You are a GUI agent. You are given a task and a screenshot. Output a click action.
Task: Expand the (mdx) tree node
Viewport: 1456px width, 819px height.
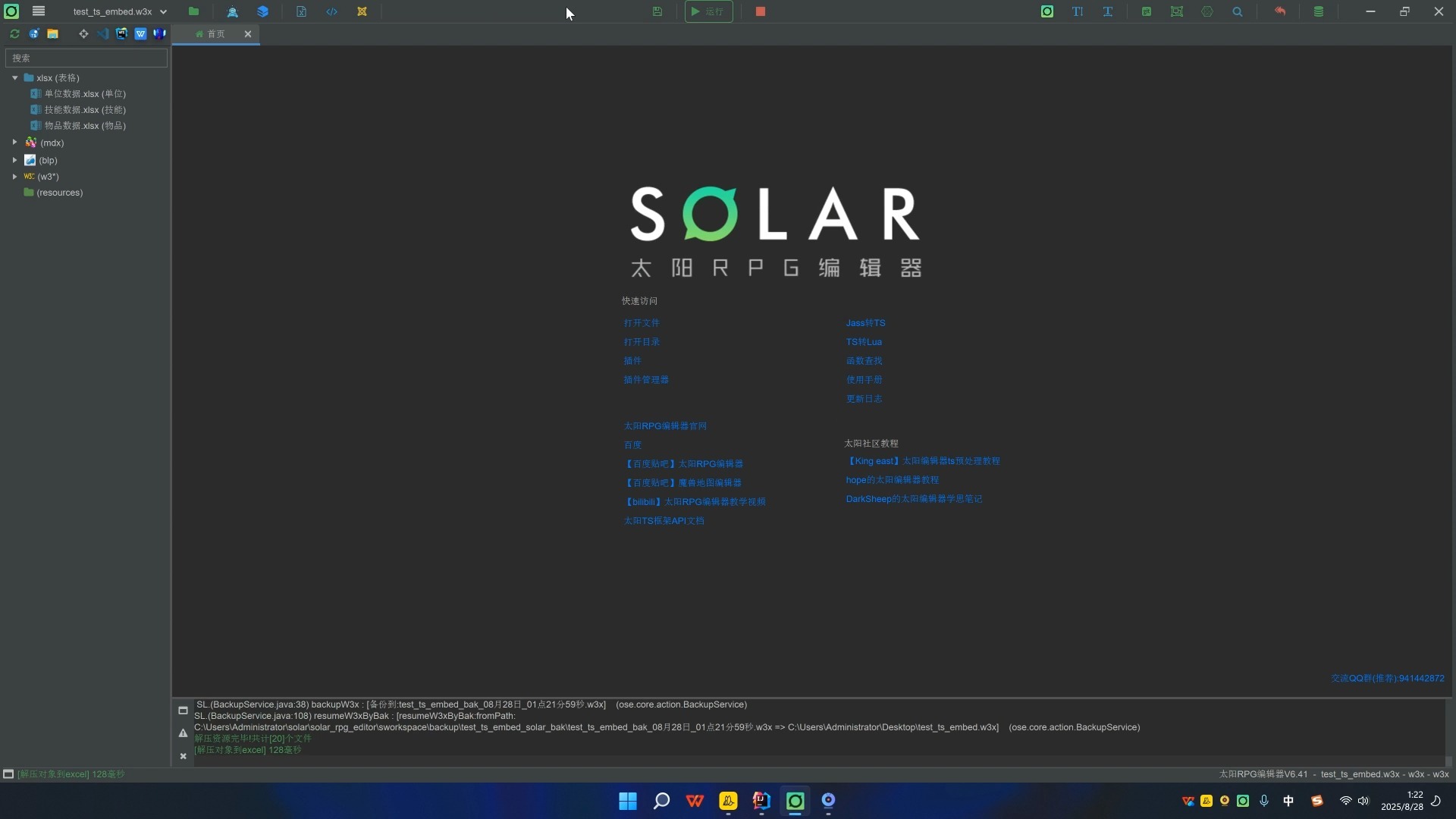(14, 143)
